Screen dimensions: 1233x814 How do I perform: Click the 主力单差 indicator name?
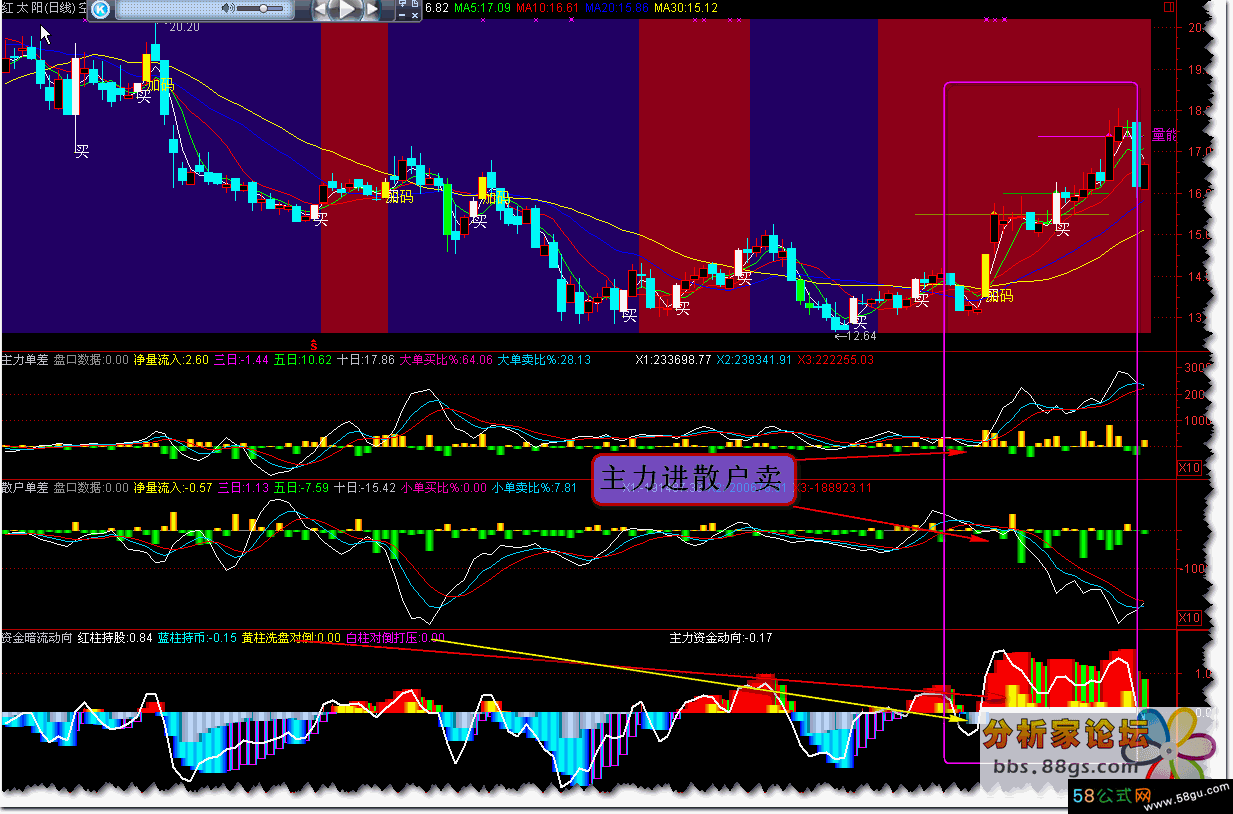pos(25,359)
